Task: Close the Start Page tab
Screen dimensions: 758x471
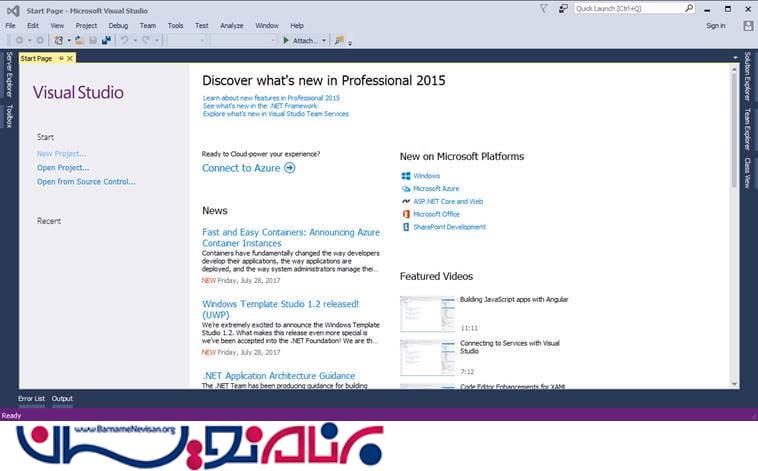Action: (x=70, y=58)
